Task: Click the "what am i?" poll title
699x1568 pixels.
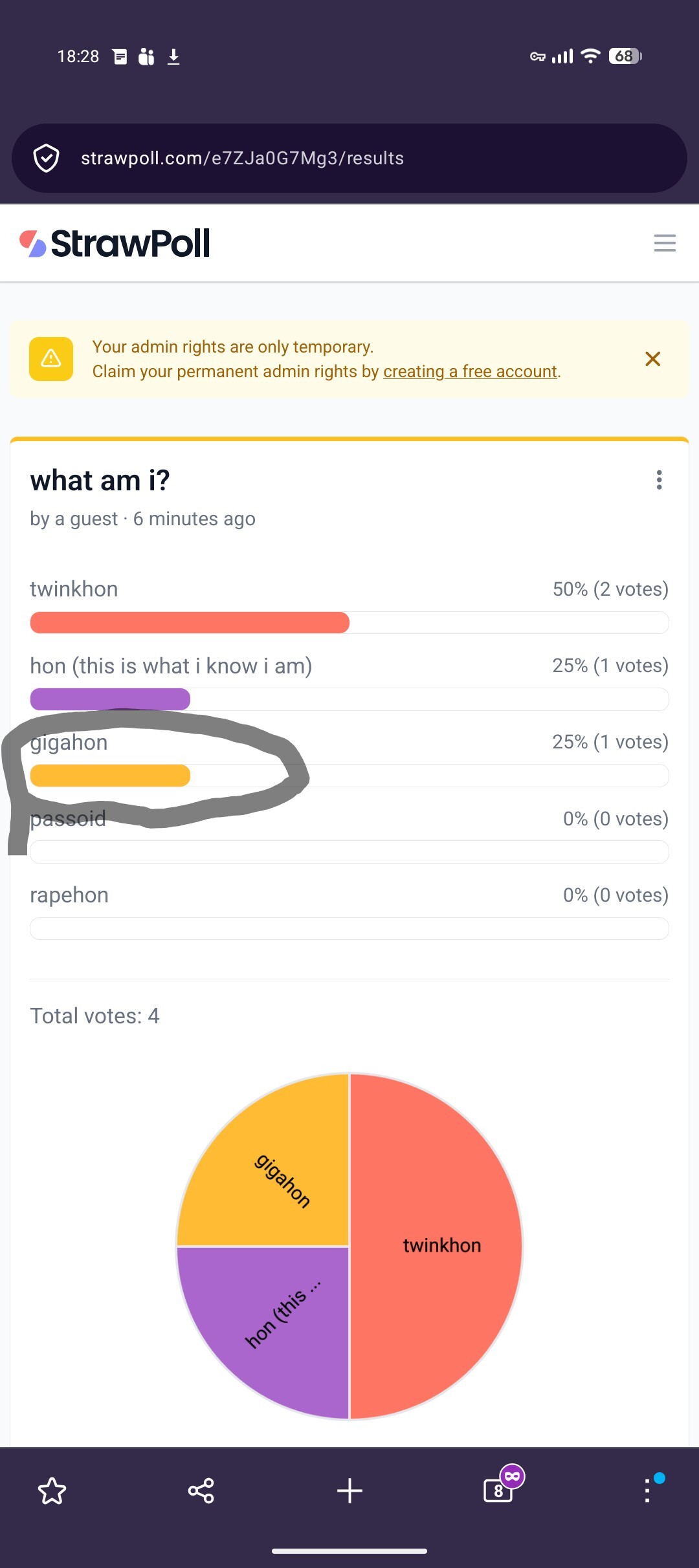Action: (100, 481)
